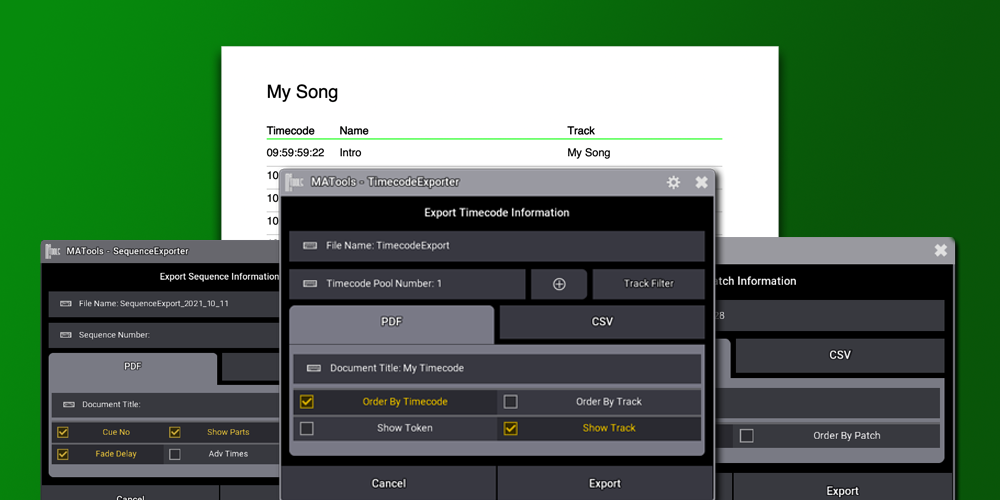Select PDF tab in TimecodeExporter
1000x500 pixels.
click(392, 323)
